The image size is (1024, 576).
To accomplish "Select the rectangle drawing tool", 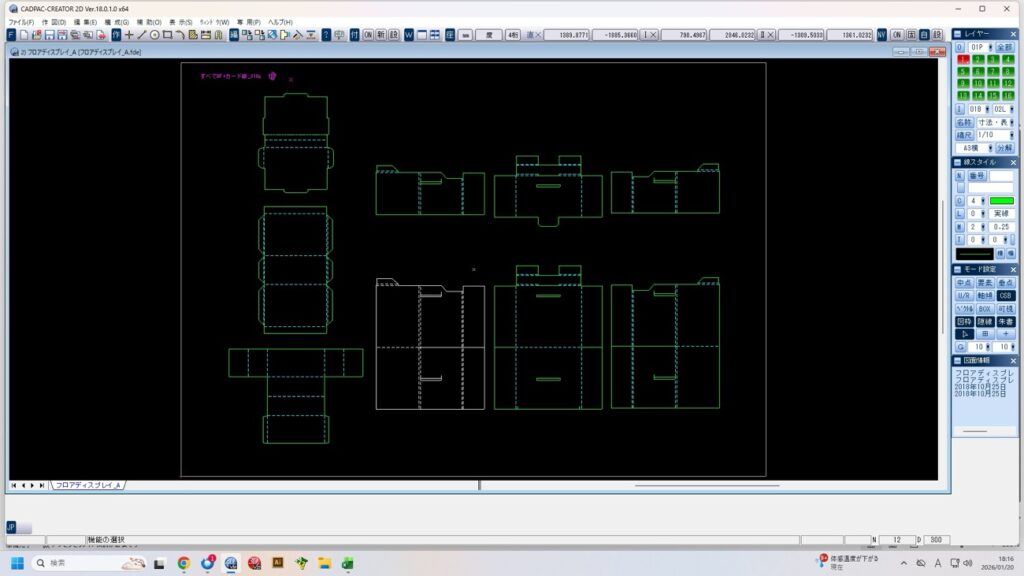I will click(x=167, y=35).
